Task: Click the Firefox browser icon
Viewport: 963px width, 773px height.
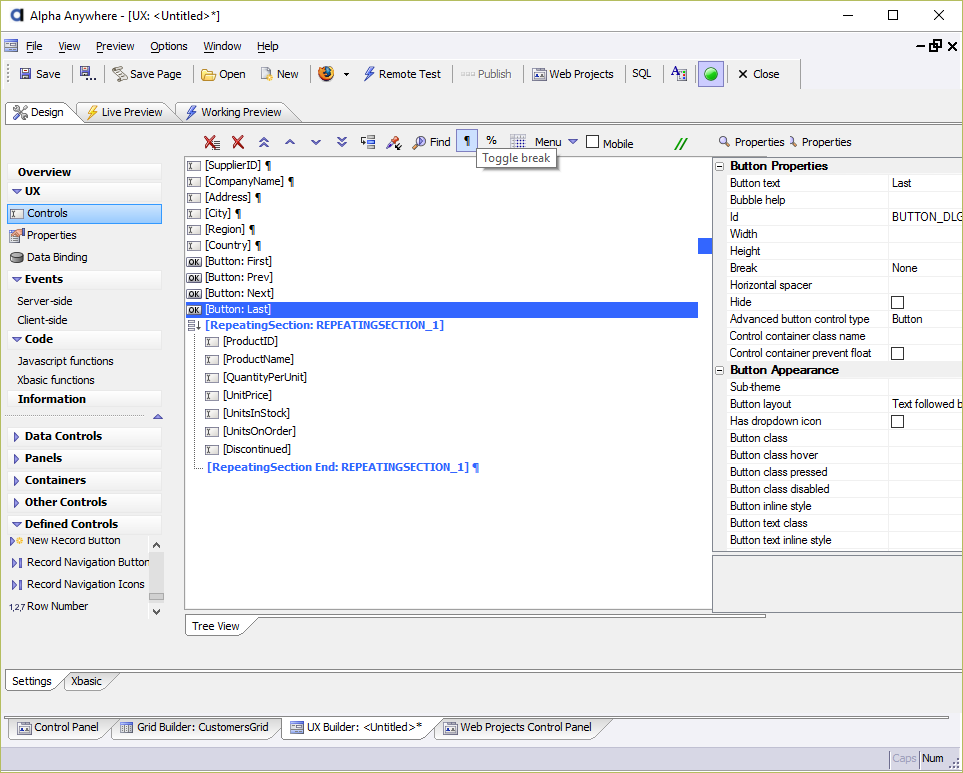Action: pos(326,74)
